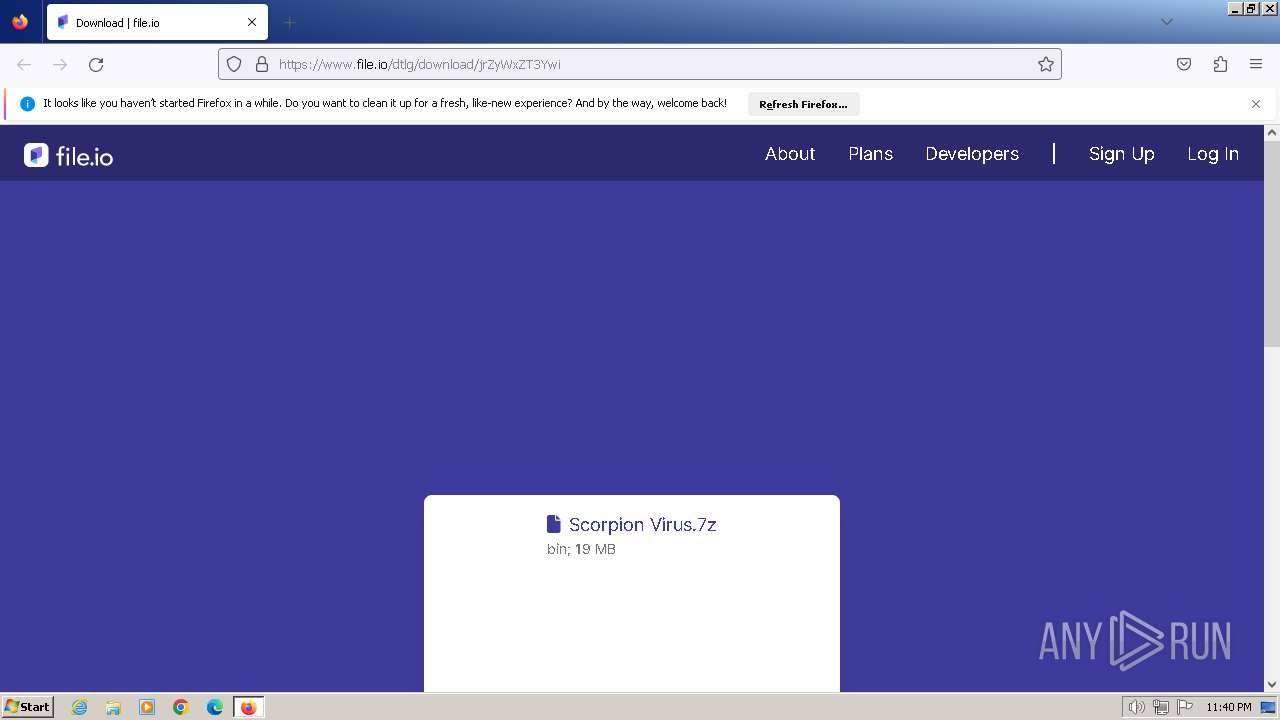The image size is (1280, 720).
Task: Switch to Firefox taskbar button
Action: tap(248, 707)
